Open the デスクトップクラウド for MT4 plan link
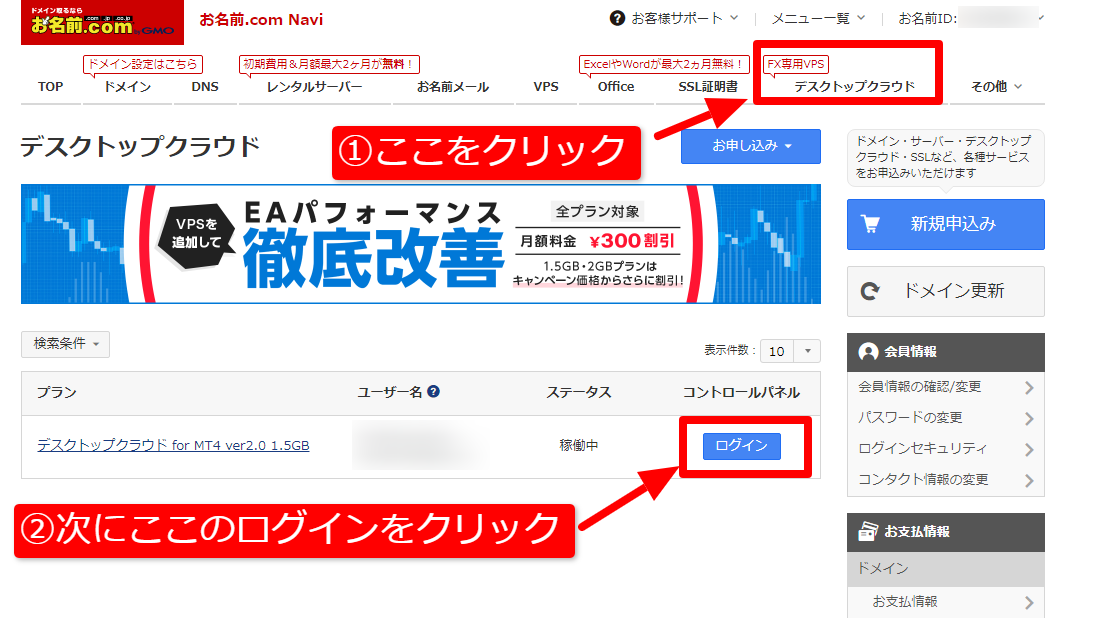This screenshot has width=1102, height=618. [x=173, y=445]
